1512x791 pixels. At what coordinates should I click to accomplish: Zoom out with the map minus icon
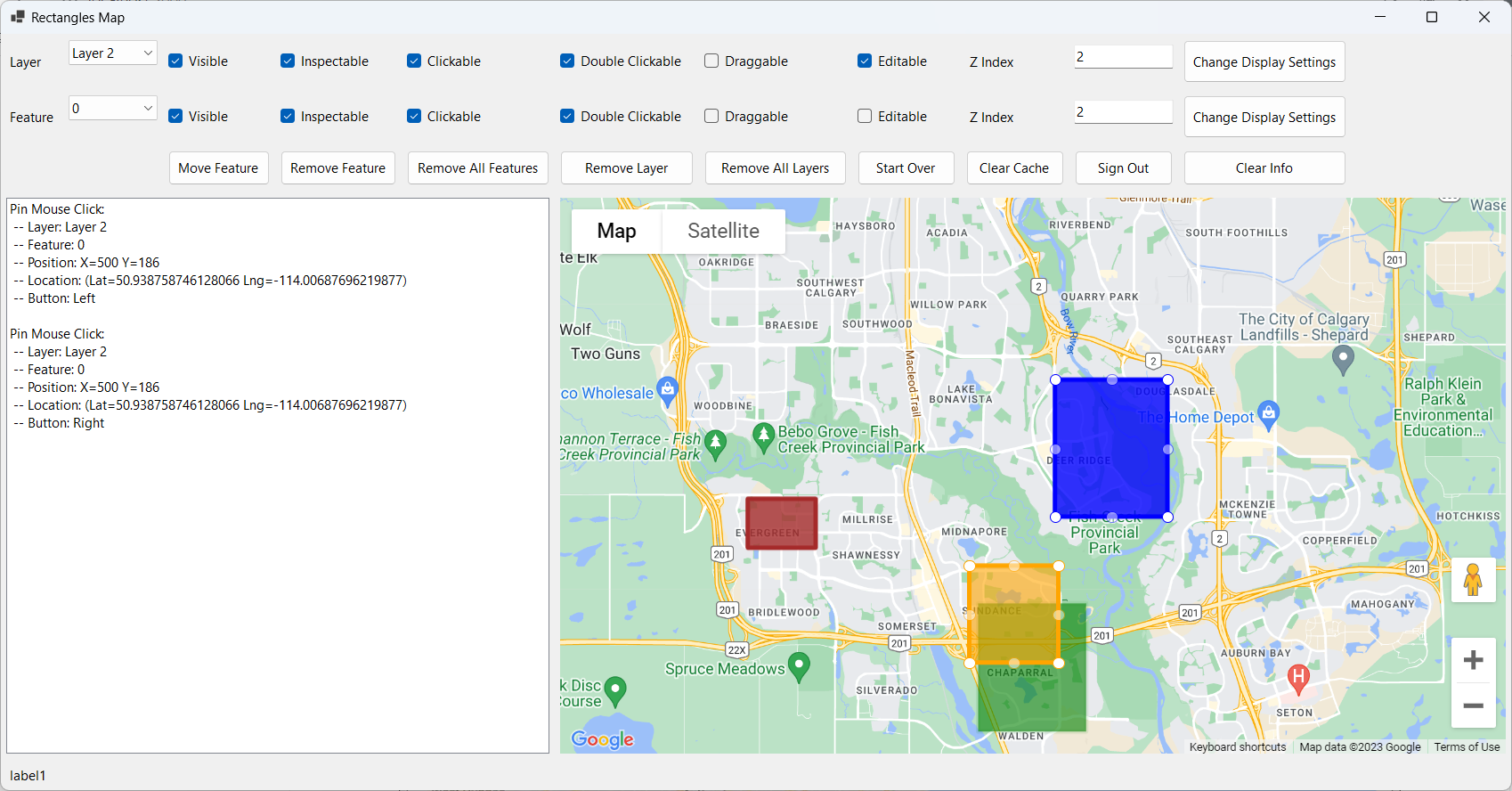pos(1473,705)
